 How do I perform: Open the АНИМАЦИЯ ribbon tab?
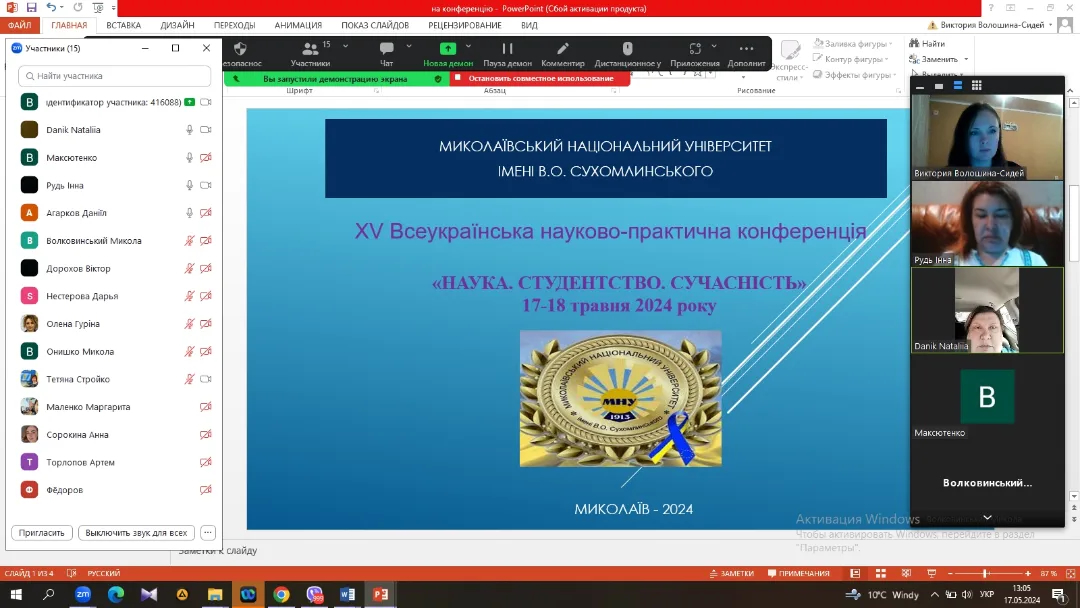pos(298,25)
